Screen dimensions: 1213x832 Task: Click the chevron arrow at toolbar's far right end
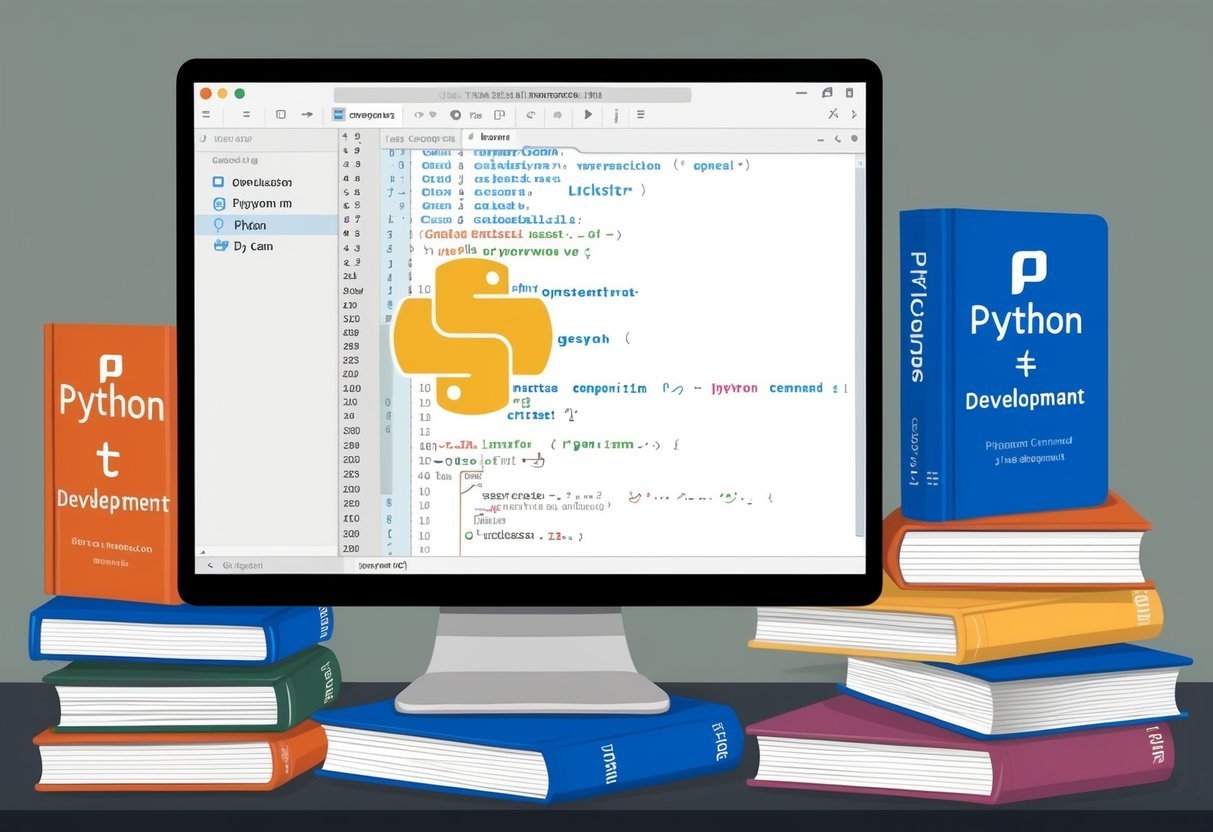(x=852, y=115)
